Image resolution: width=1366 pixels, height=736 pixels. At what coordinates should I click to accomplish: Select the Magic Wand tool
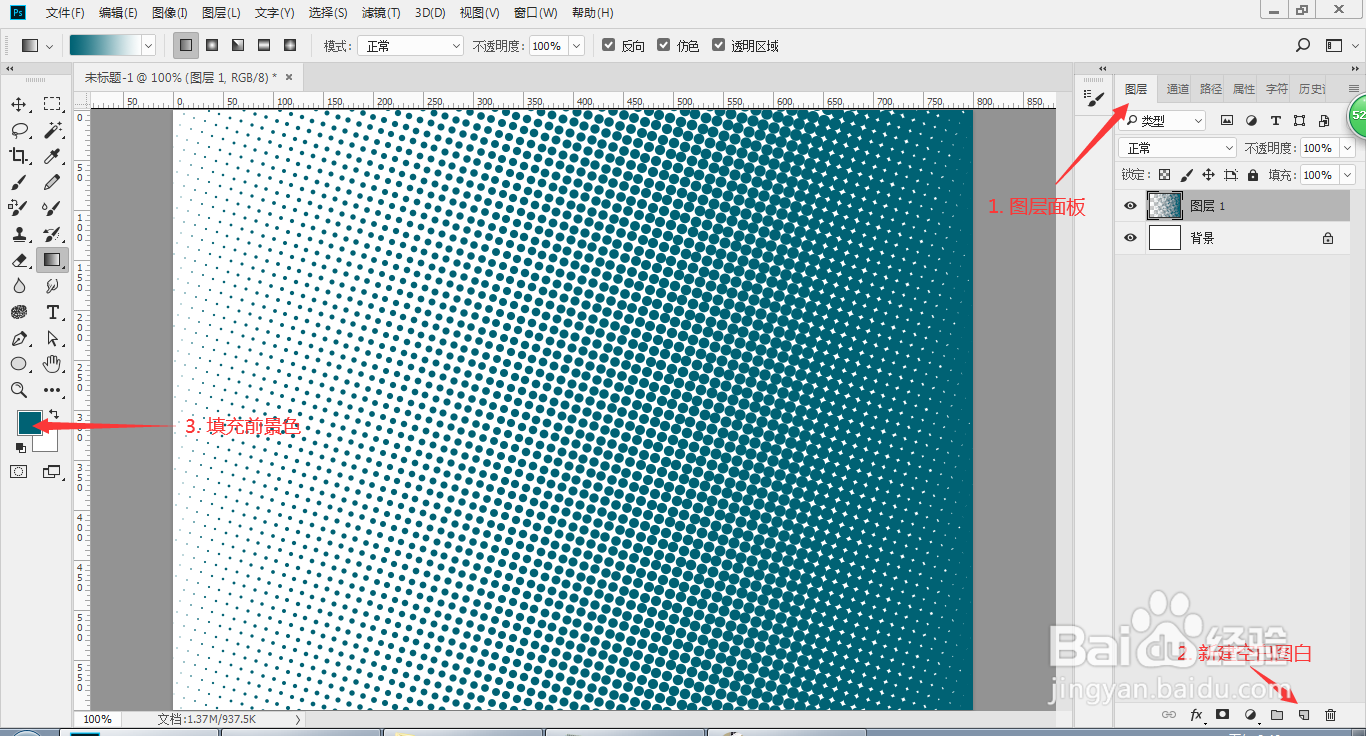point(52,130)
